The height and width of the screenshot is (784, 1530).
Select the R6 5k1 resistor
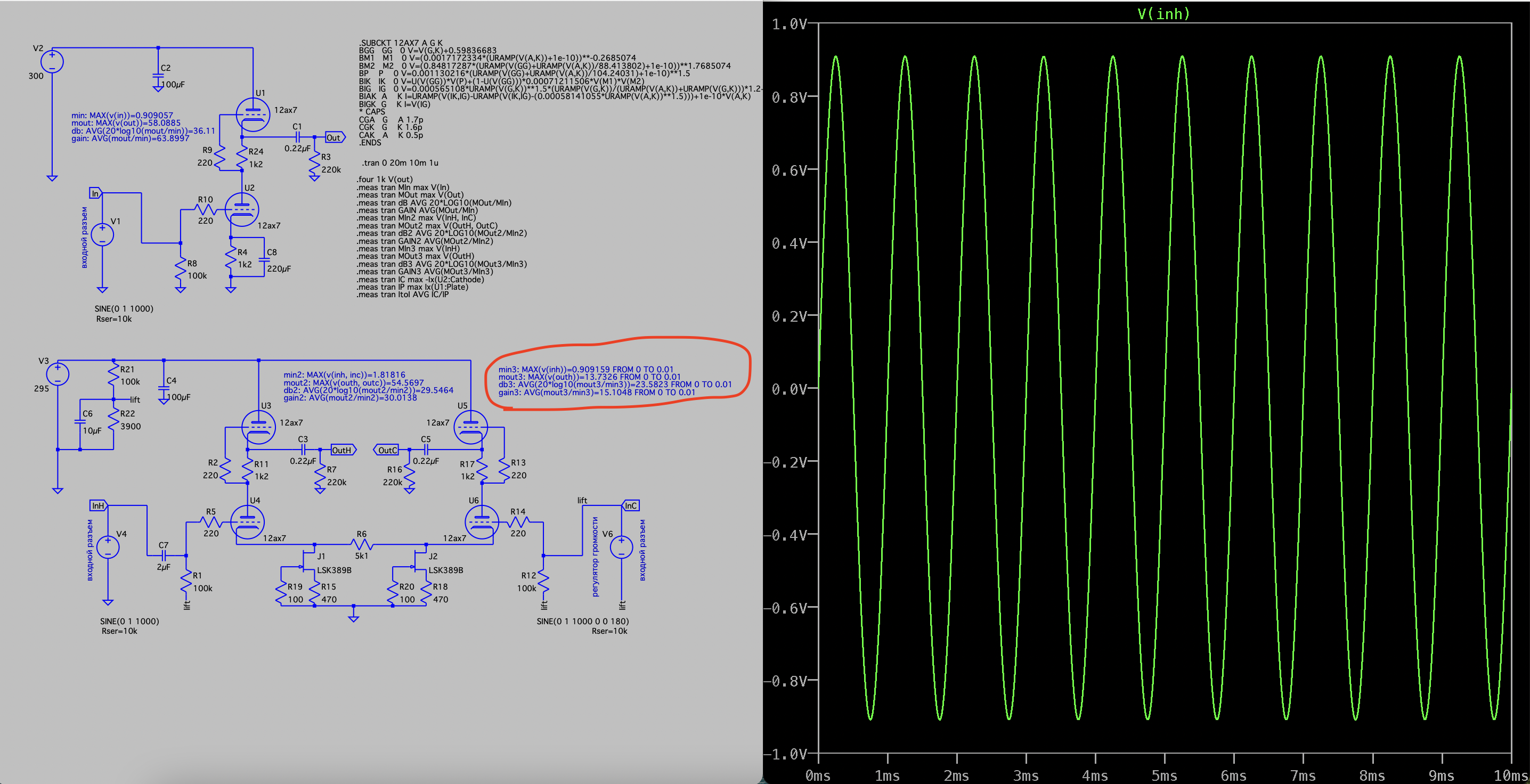coord(362,544)
